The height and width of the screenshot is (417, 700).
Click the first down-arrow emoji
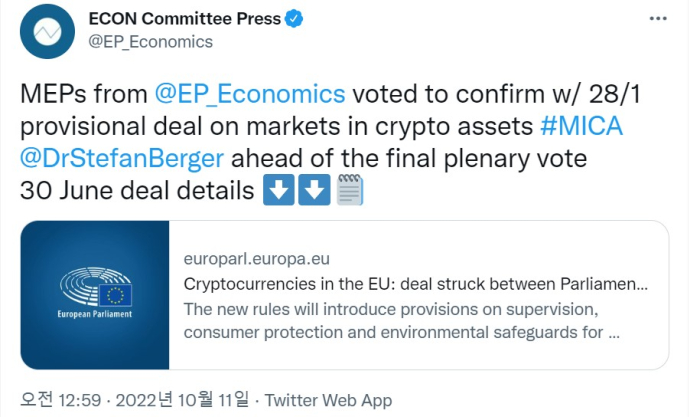pyautogui.click(x=279, y=190)
